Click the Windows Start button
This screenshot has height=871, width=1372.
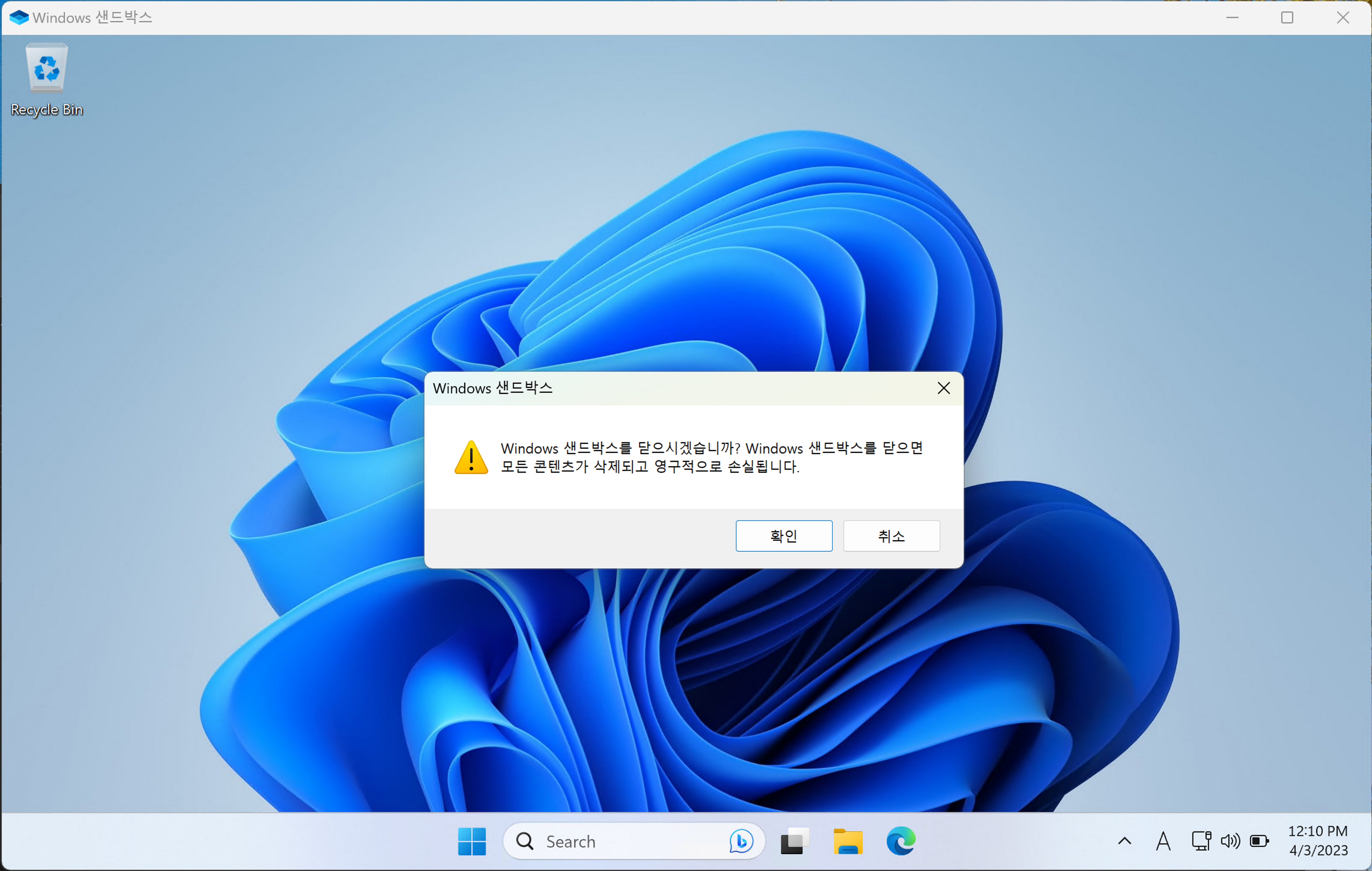(472, 841)
